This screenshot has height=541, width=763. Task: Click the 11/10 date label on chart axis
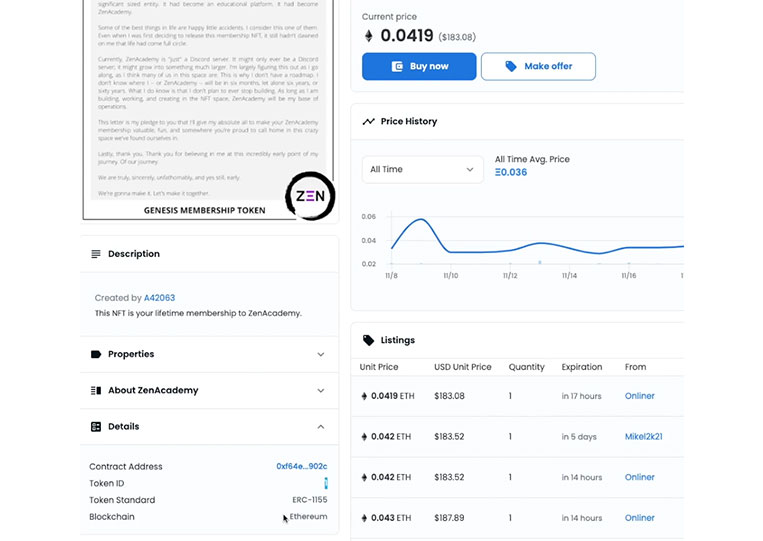(451, 275)
